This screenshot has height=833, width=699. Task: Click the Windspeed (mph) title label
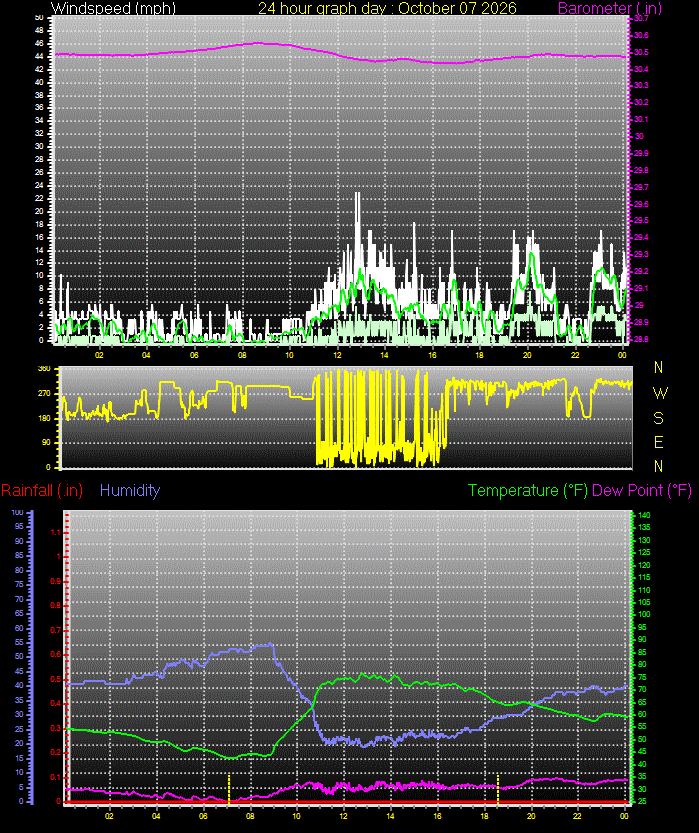click(x=113, y=8)
